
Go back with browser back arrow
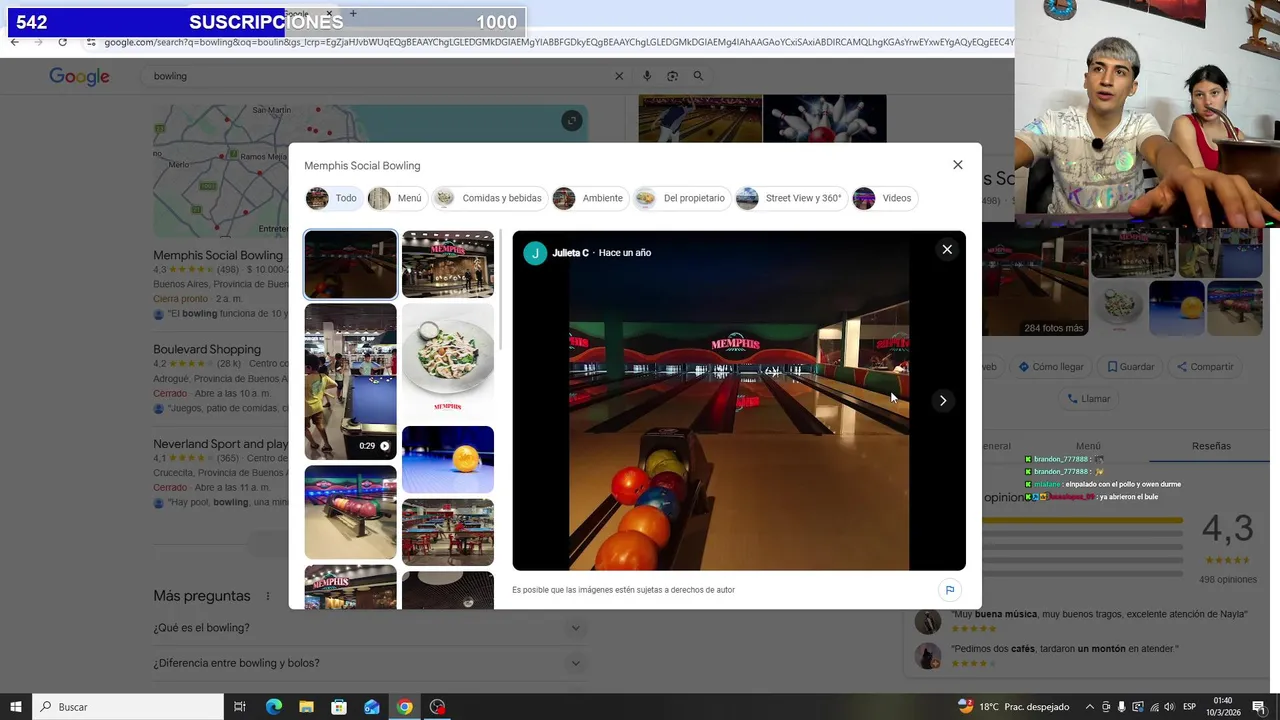click(14, 42)
